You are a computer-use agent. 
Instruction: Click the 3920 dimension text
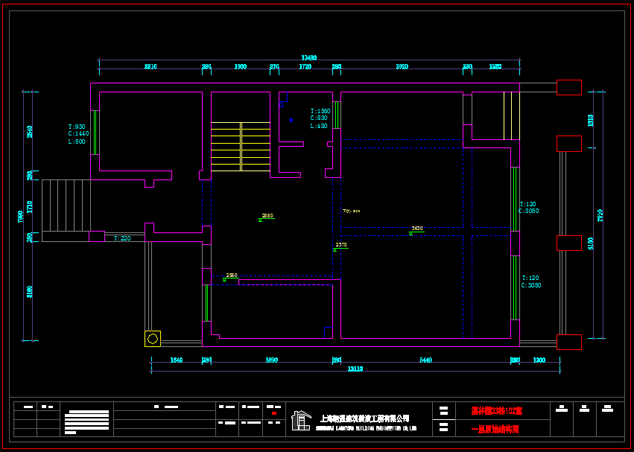(x=402, y=67)
